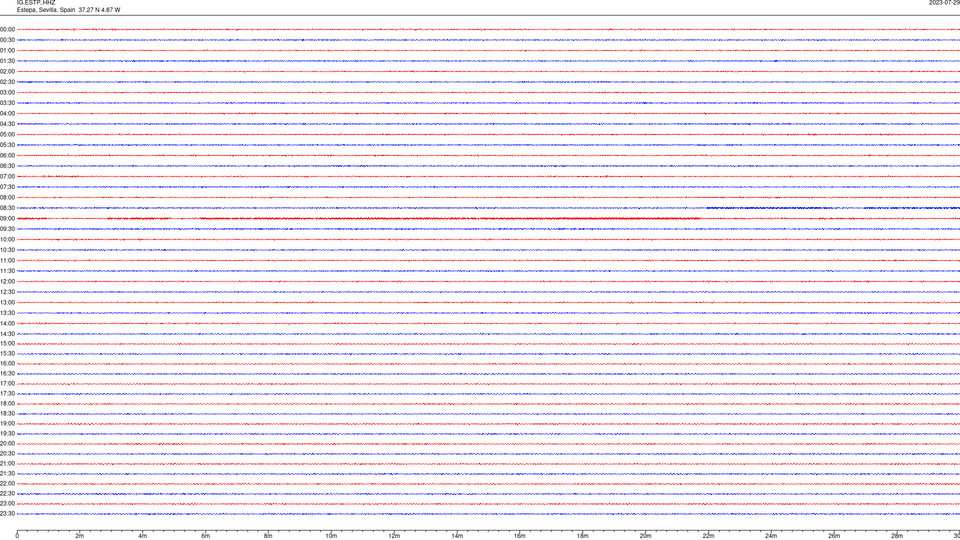Click the location text 'Estepa, Sevilla, Spain'
The width and height of the screenshot is (960, 540).
pos(46,10)
